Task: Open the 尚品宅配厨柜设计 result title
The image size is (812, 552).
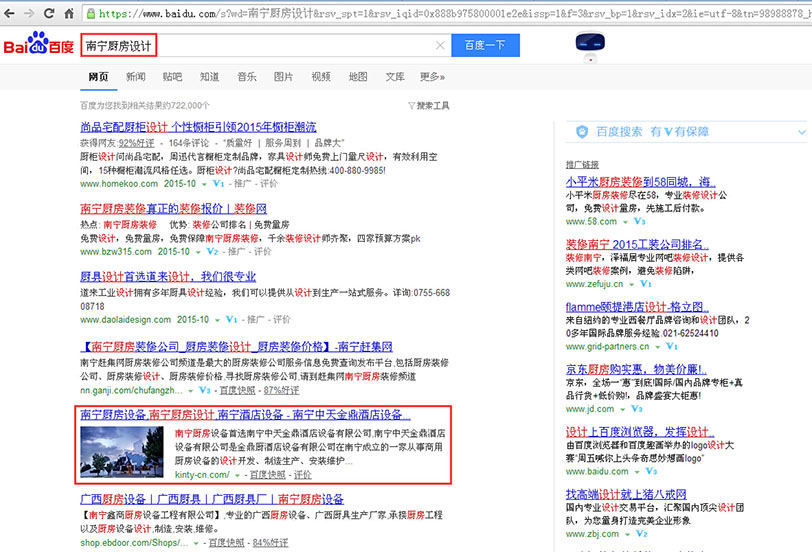Action: pos(198,127)
